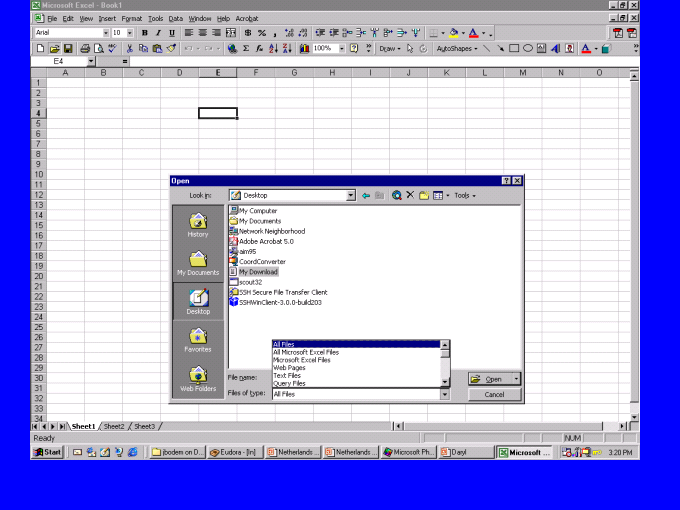Apply Percent style format
The image size is (680, 510).
pyautogui.click(x=262, y=33)
